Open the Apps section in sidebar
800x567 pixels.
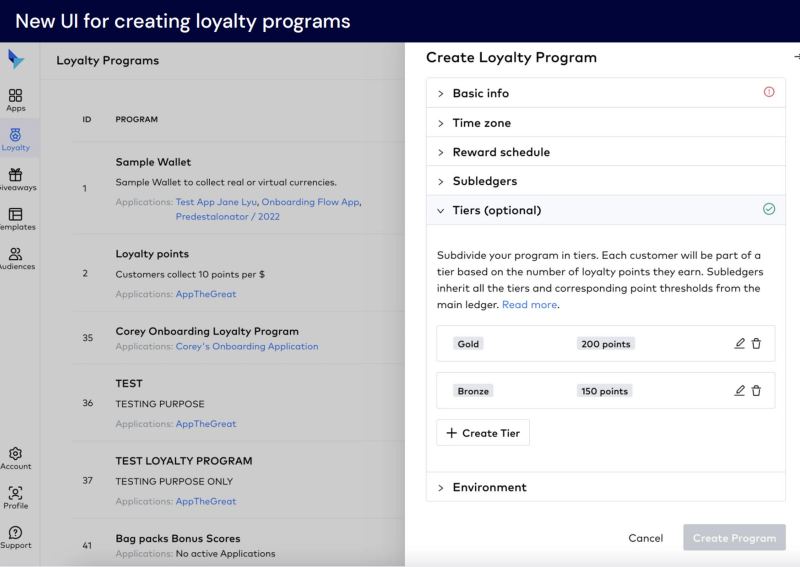pyautogui.click(x=15, y=100)
